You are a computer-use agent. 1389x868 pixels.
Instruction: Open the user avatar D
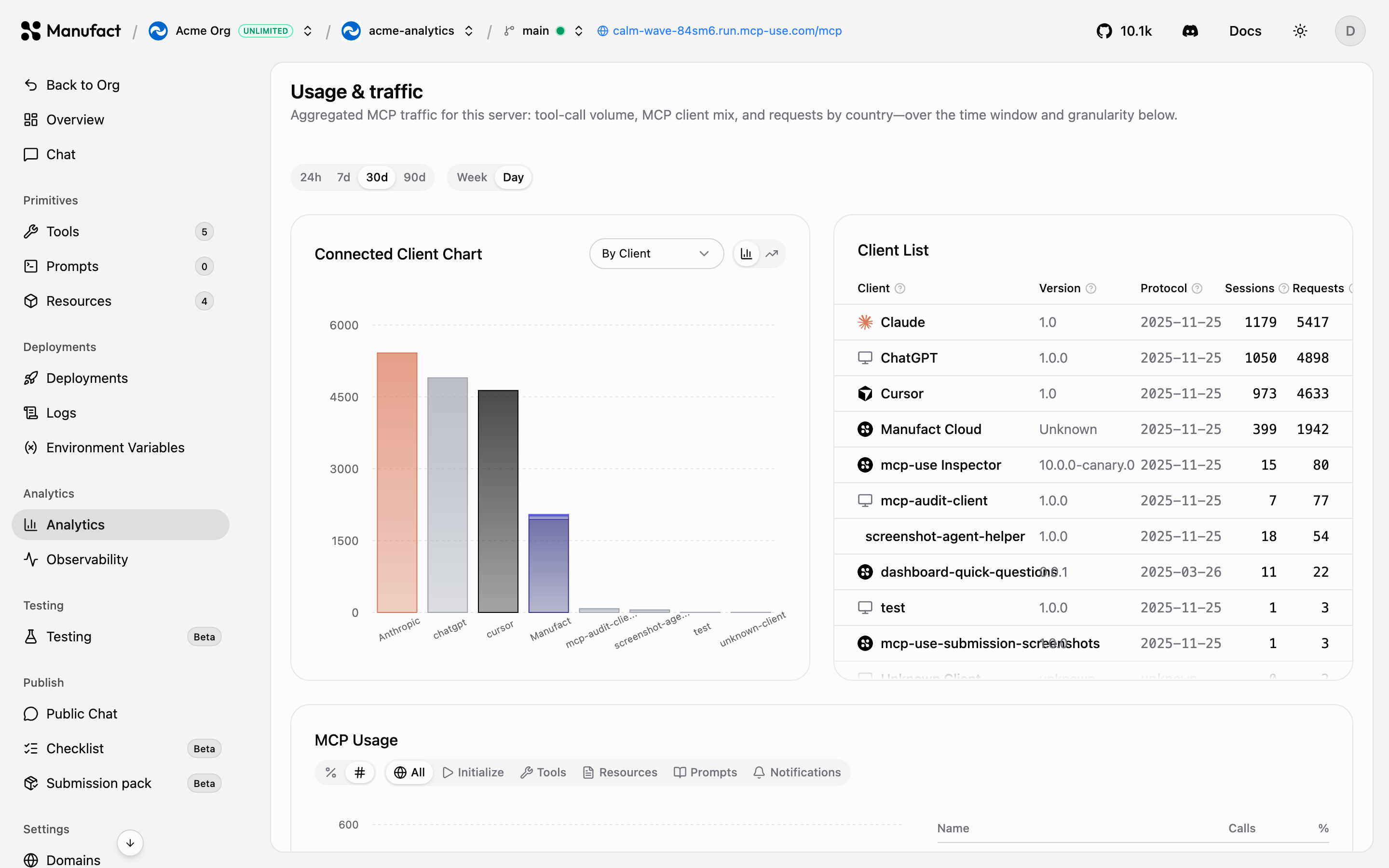1350,31
